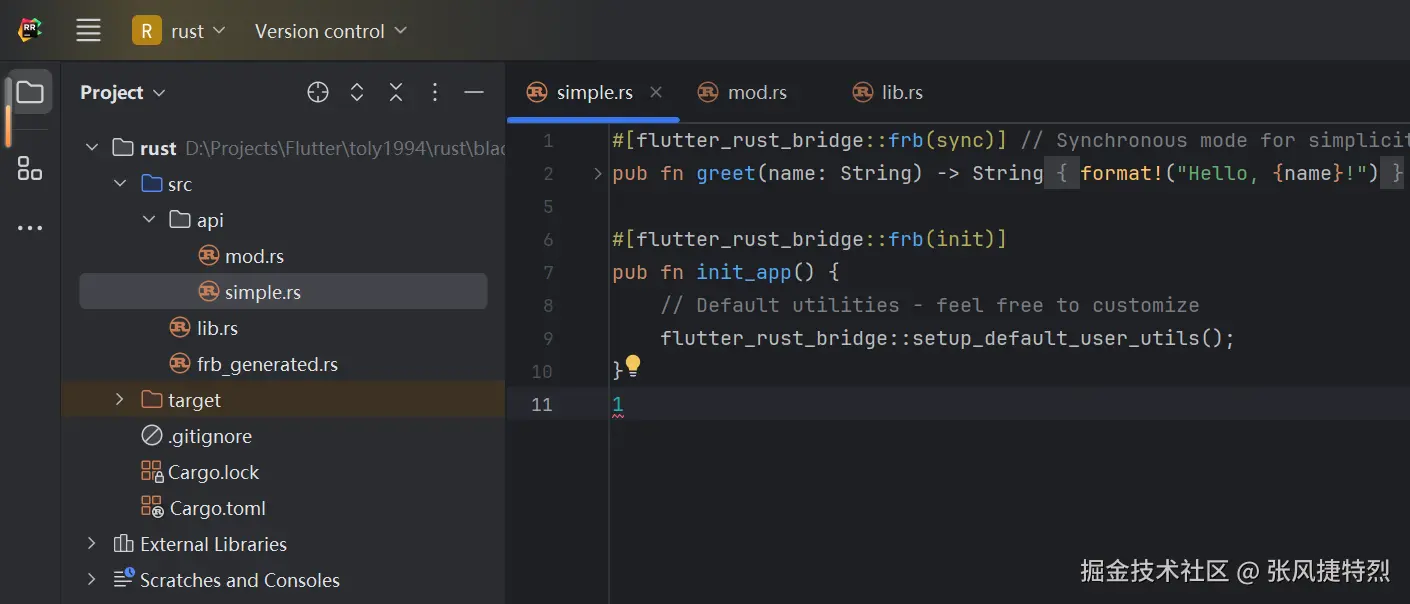Click the R project badge icon
This screenshot has height=604, width=1410.
click(x=146, y=31)
